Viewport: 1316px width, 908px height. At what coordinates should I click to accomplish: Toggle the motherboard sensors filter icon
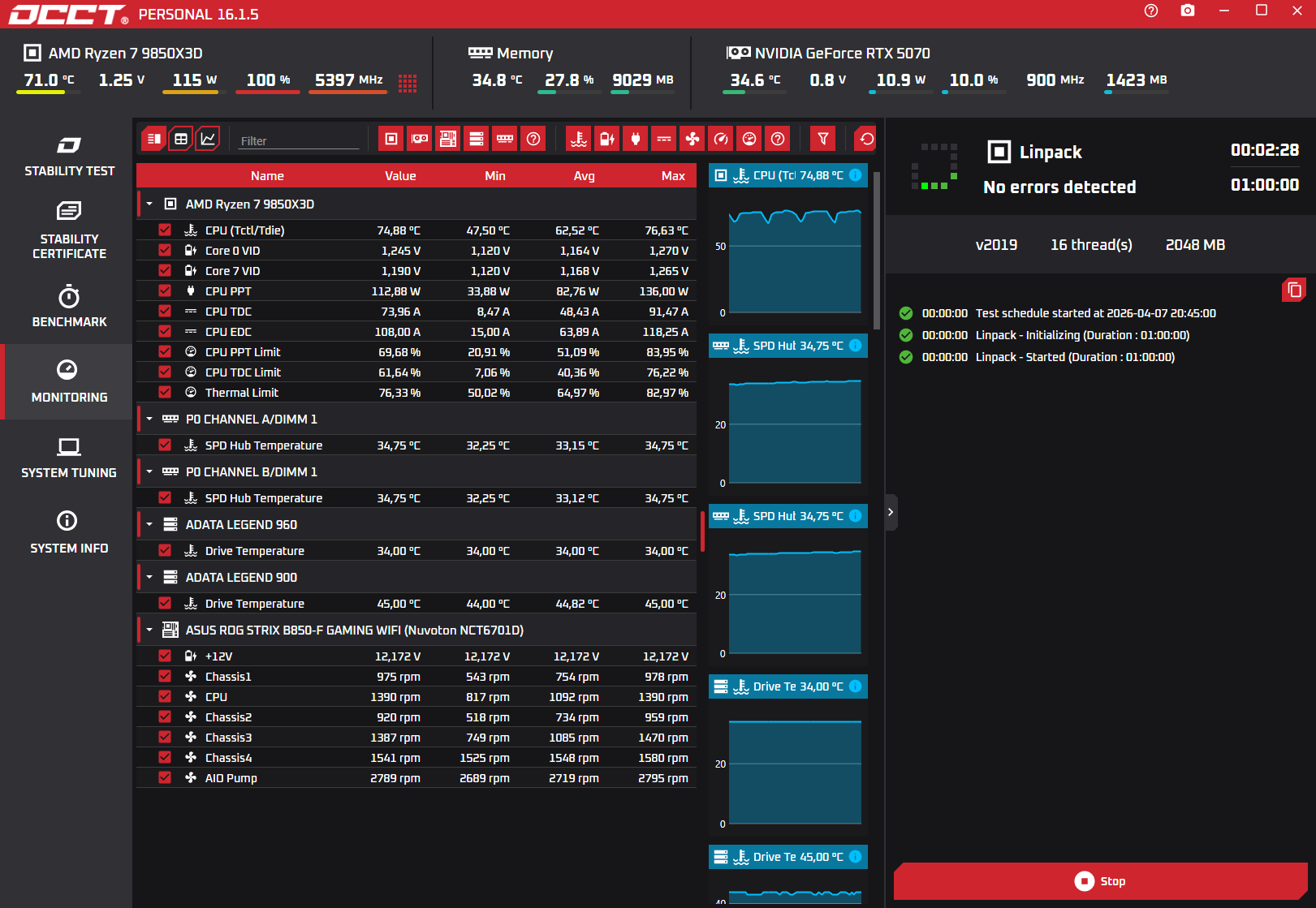pyautogui.click(x=448, y=139)
